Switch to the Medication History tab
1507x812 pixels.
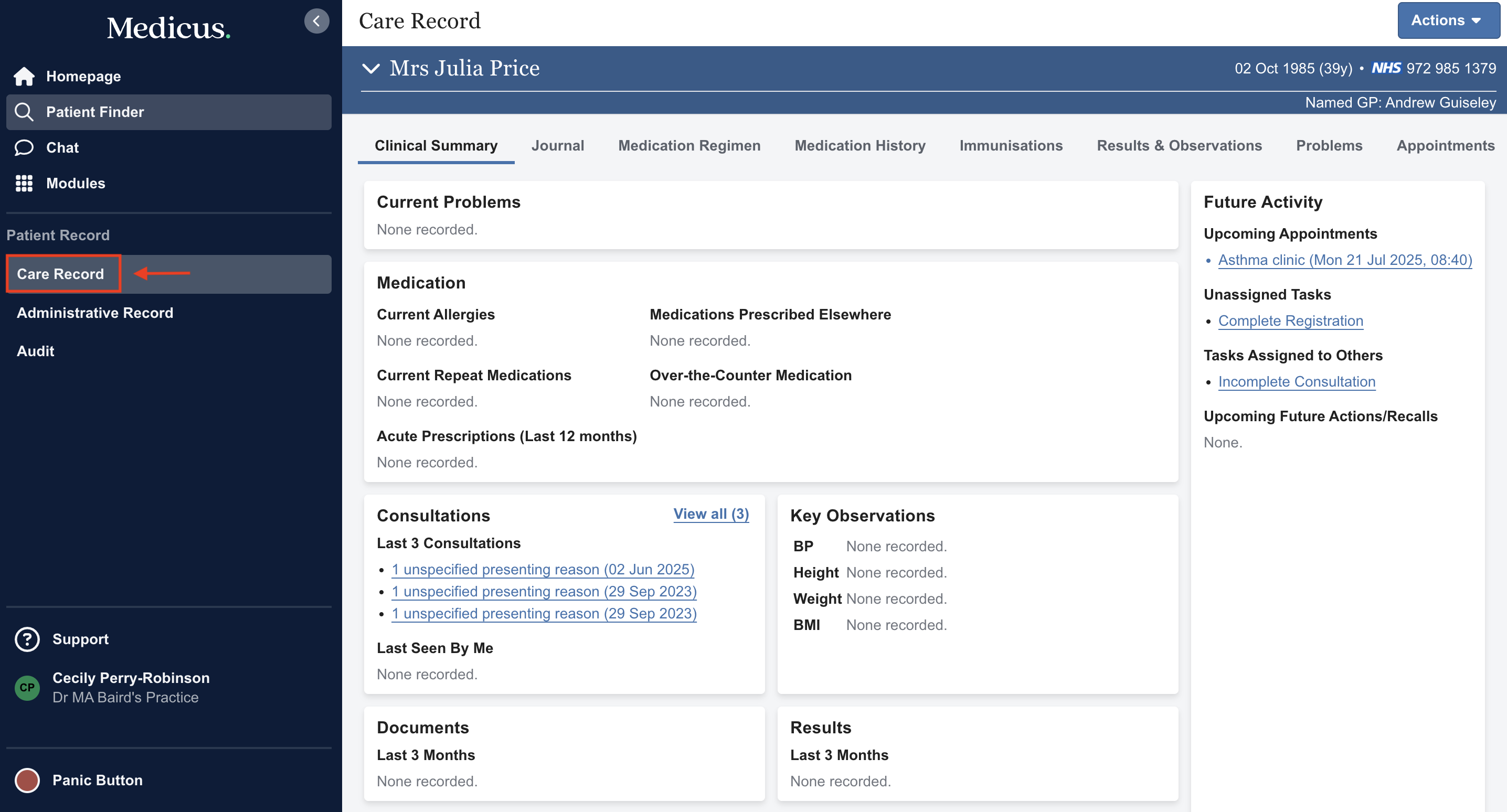click(x=859, y=146)
